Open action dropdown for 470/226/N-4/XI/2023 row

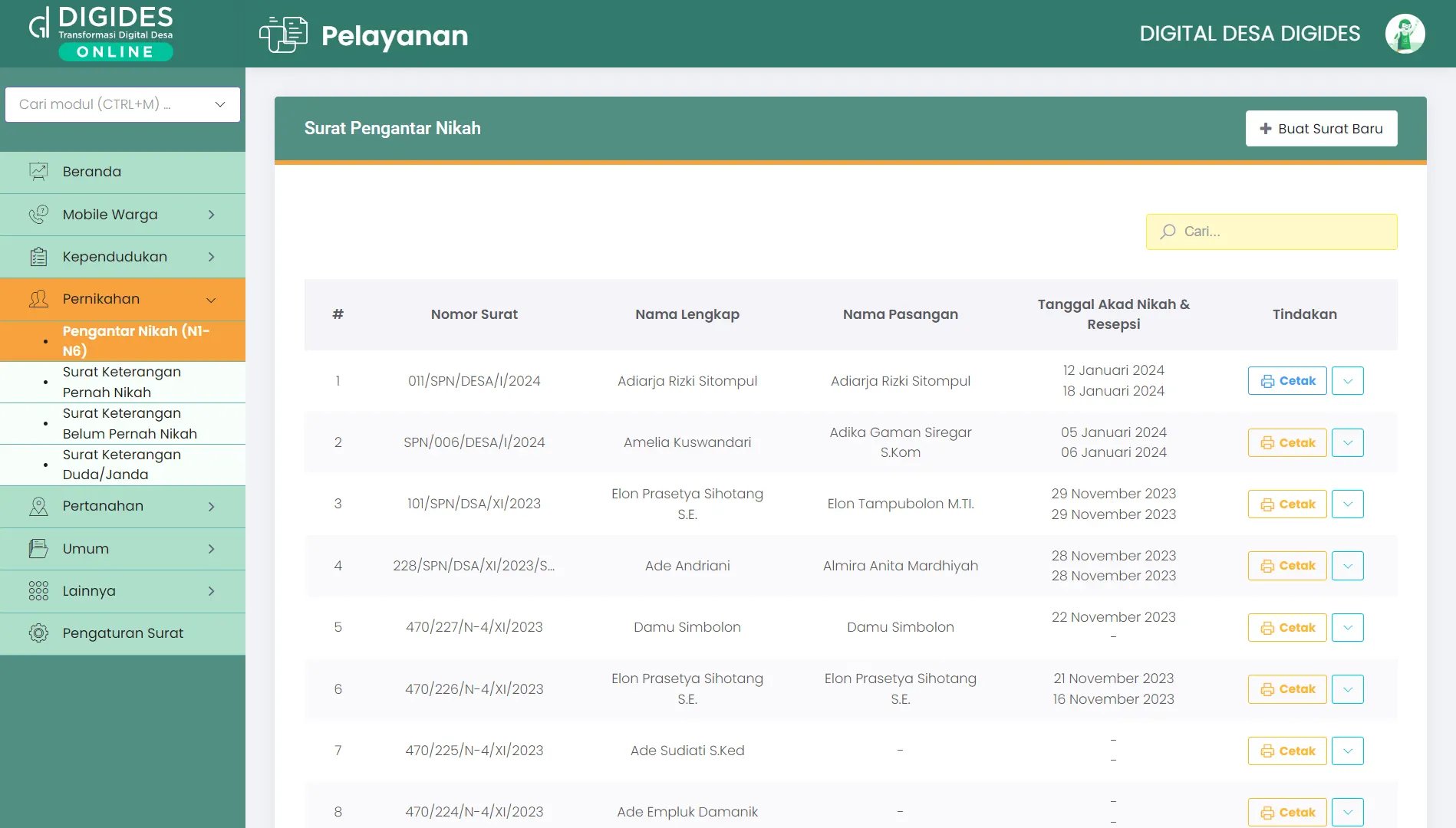click(x=1348, y=689)
